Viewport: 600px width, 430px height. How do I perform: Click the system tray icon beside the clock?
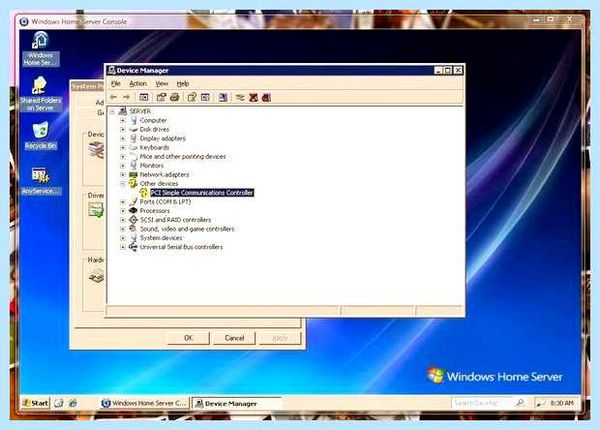pyautogui.click(x=541, y=403)
